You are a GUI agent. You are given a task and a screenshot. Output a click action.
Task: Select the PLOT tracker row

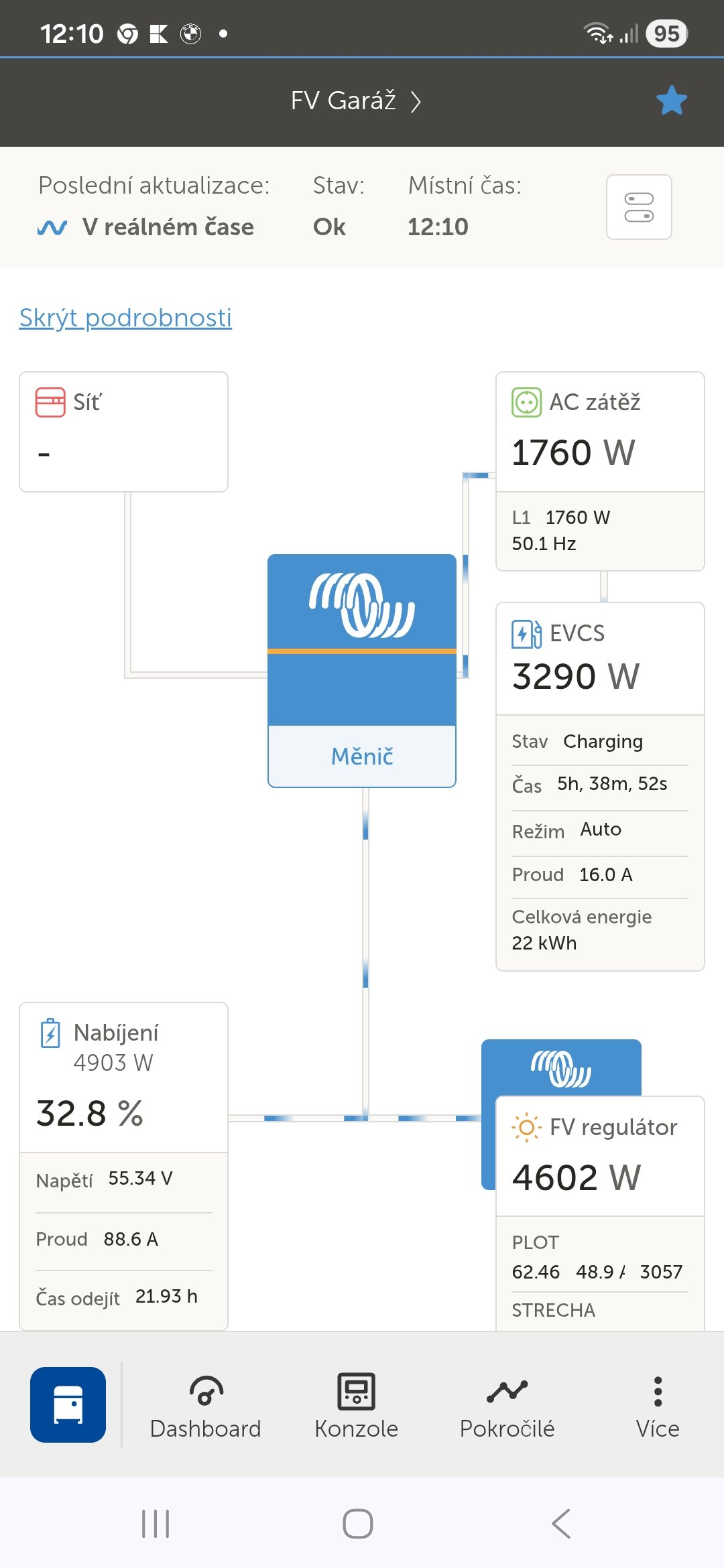pyautogui.click(x=599, y=1258)
